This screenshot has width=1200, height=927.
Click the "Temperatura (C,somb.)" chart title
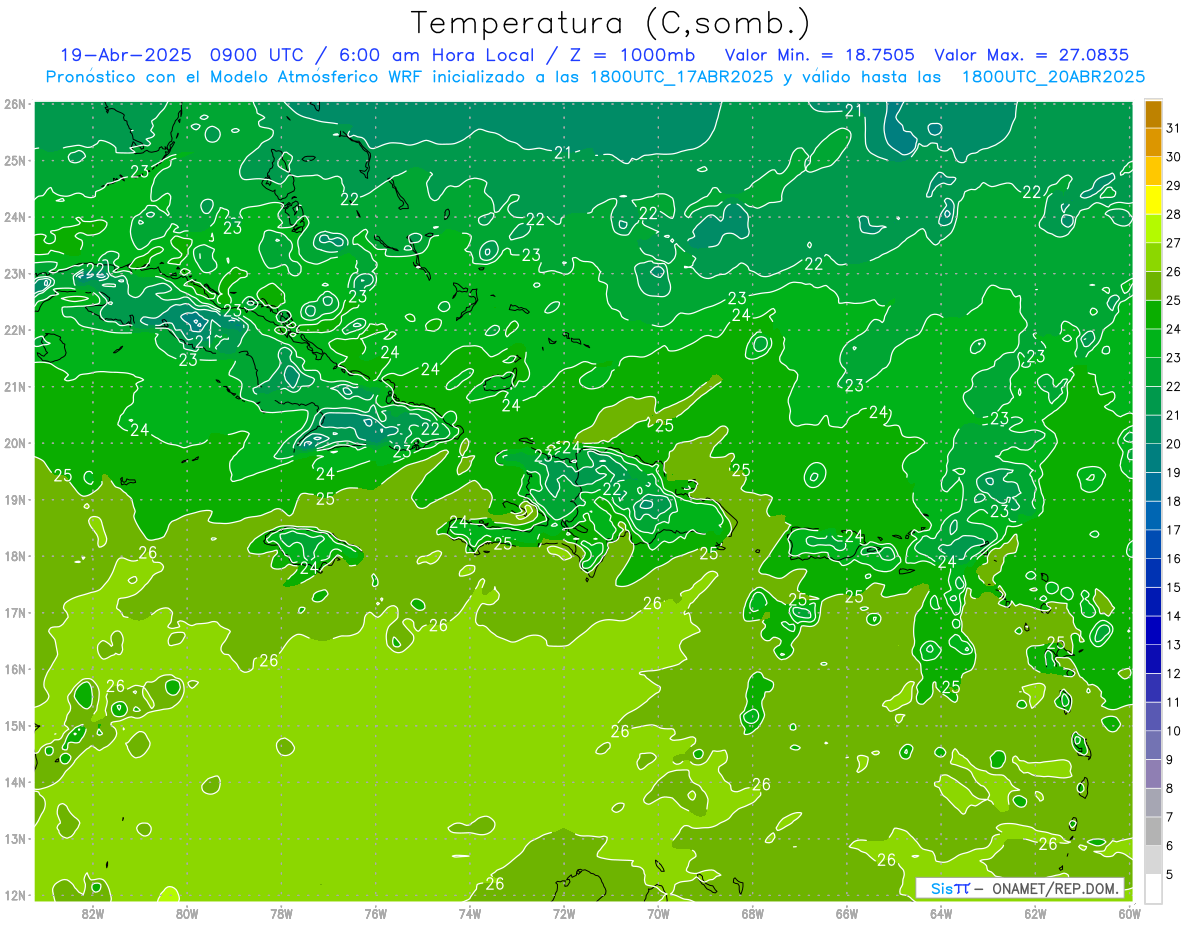coord(611,23)
